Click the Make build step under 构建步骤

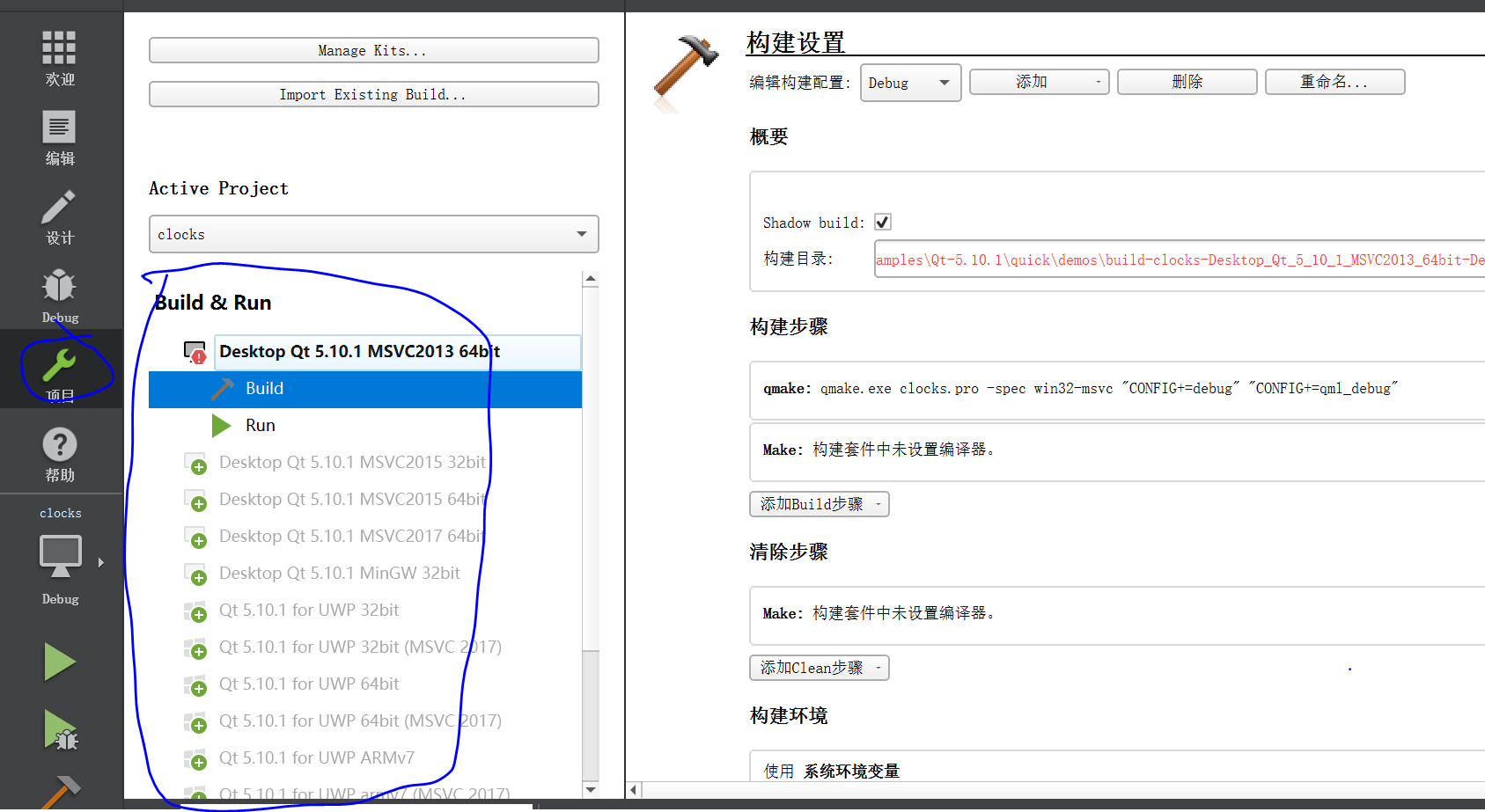pos(1117,450)
